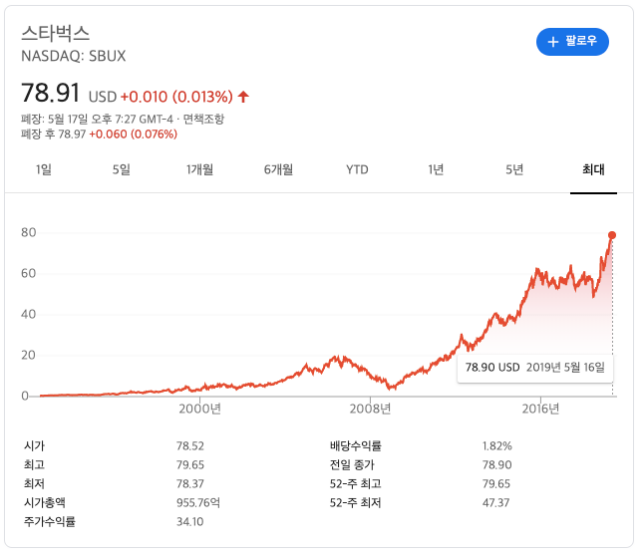This screenshot has width=640, height=555.
Task: Open the YTD chart tab
Action: coord(357,169)
